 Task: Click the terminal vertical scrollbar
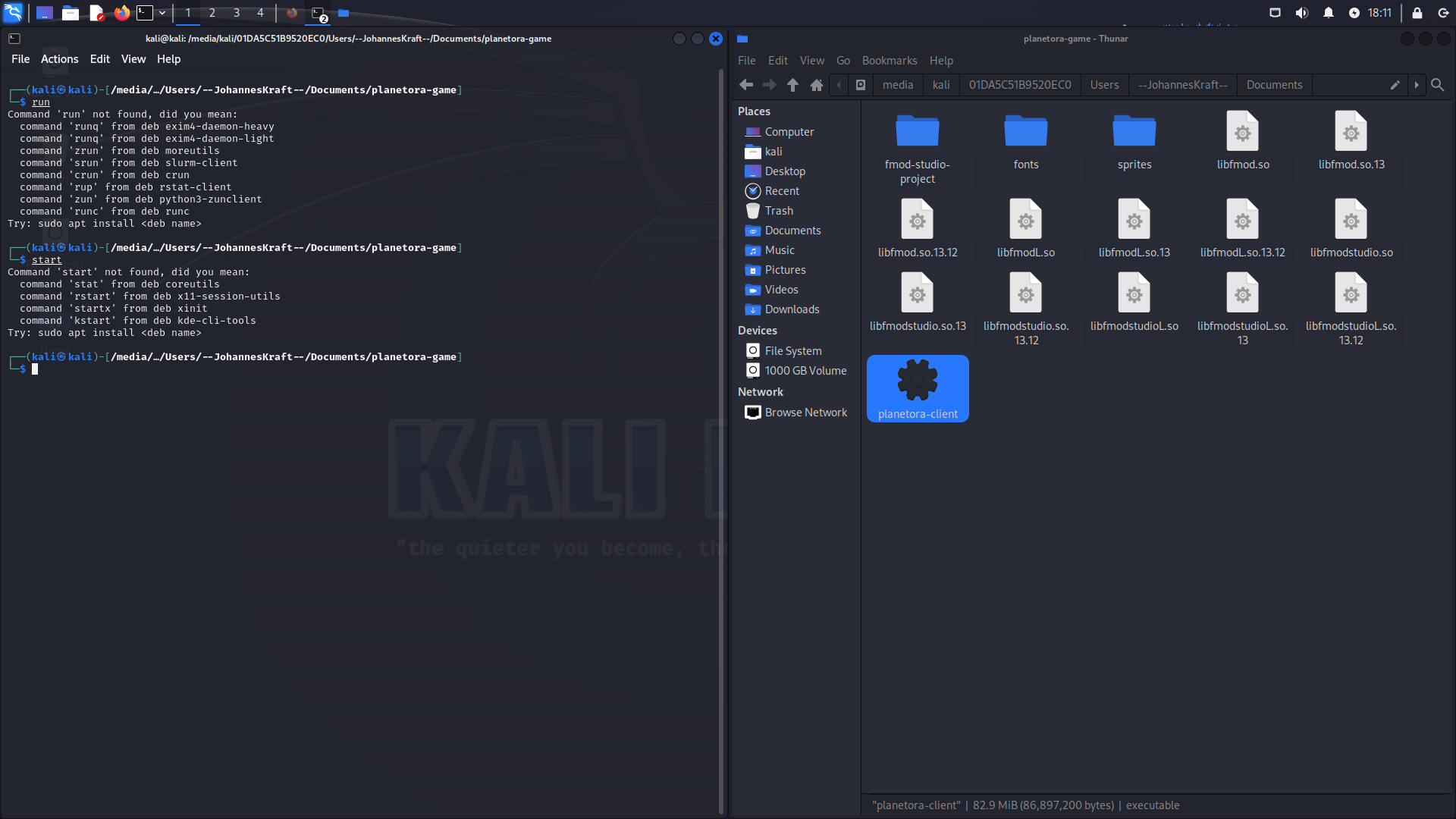point(721,440)
